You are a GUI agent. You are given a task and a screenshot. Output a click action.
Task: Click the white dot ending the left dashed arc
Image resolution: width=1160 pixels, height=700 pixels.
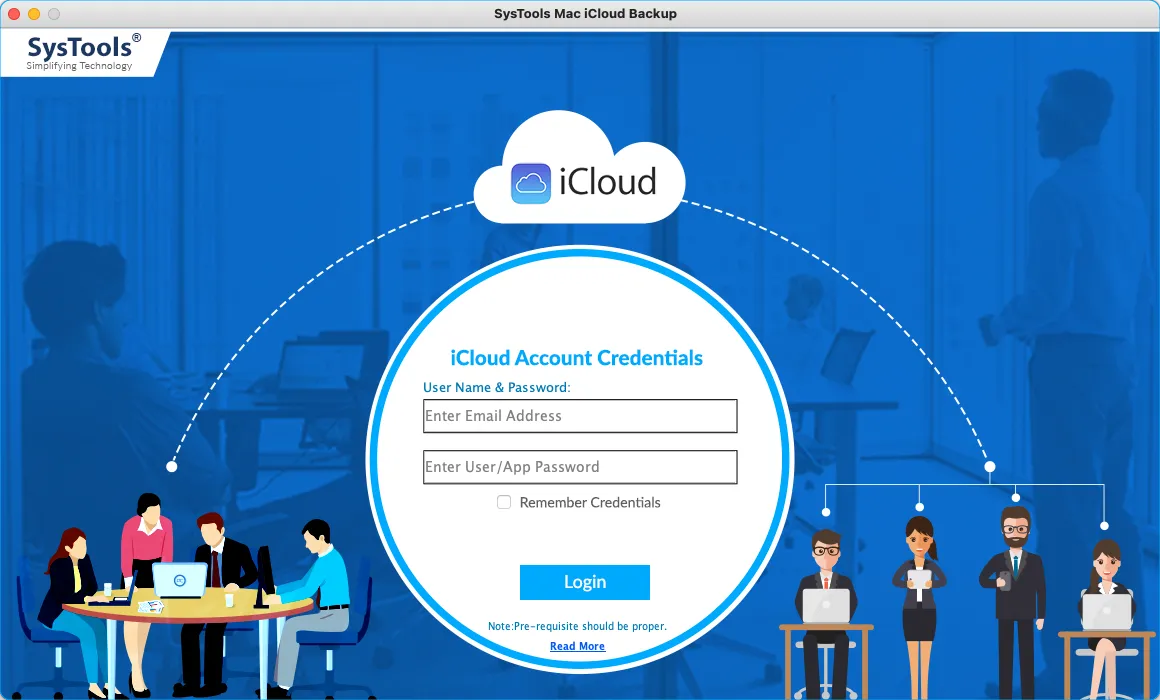click(x=172, y=467)
